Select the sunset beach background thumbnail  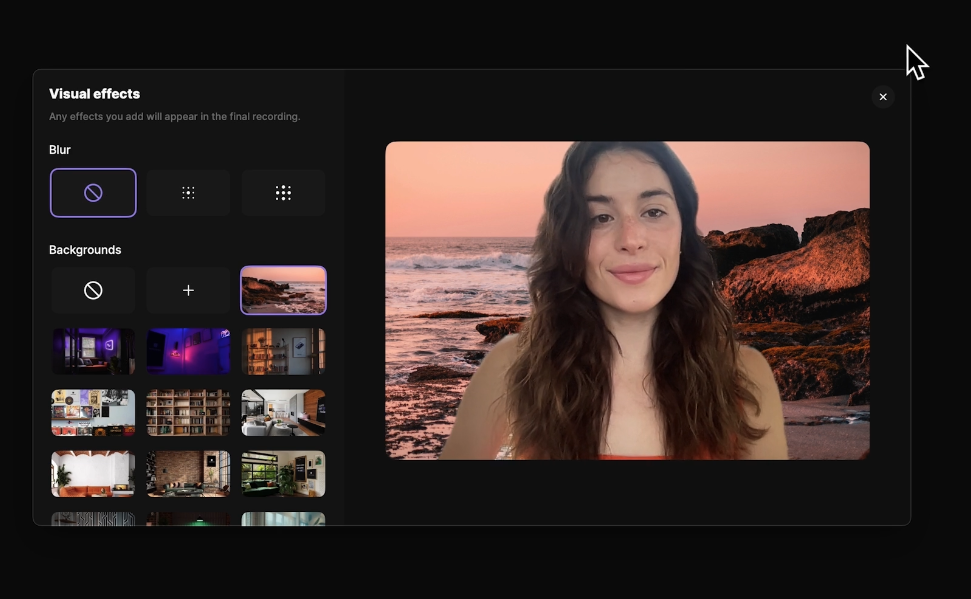pos(283,290)
